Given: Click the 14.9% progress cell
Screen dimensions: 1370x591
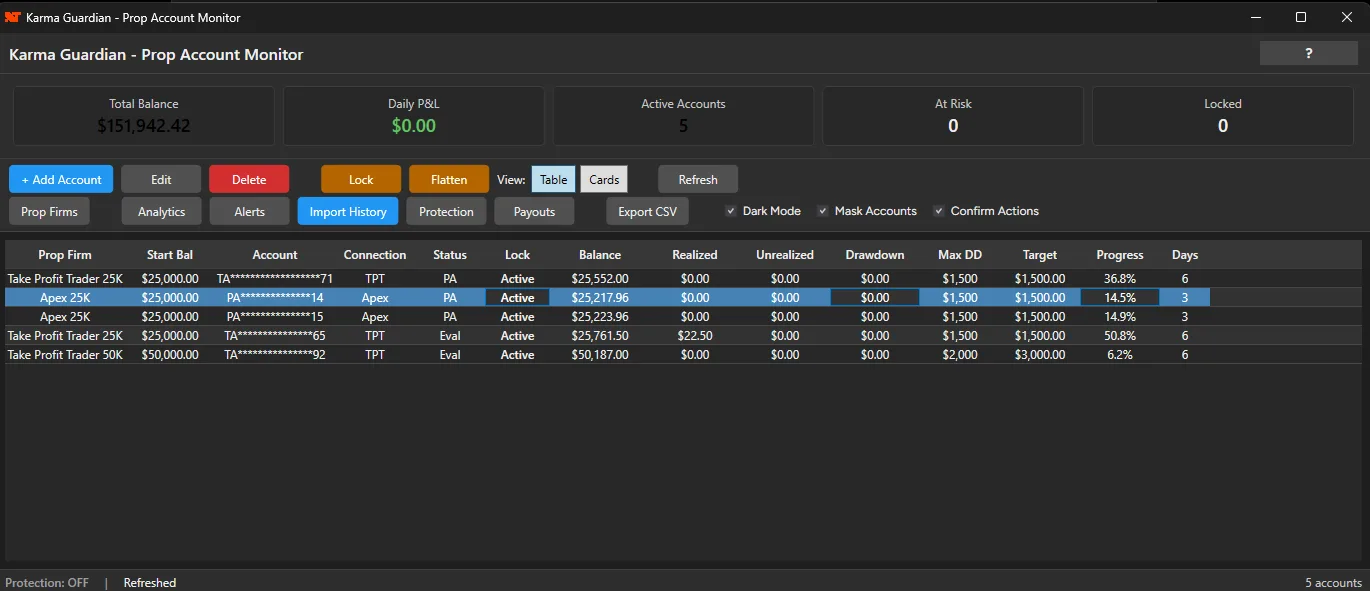Looking at the screenshot, I should [x=1120, y=317].
